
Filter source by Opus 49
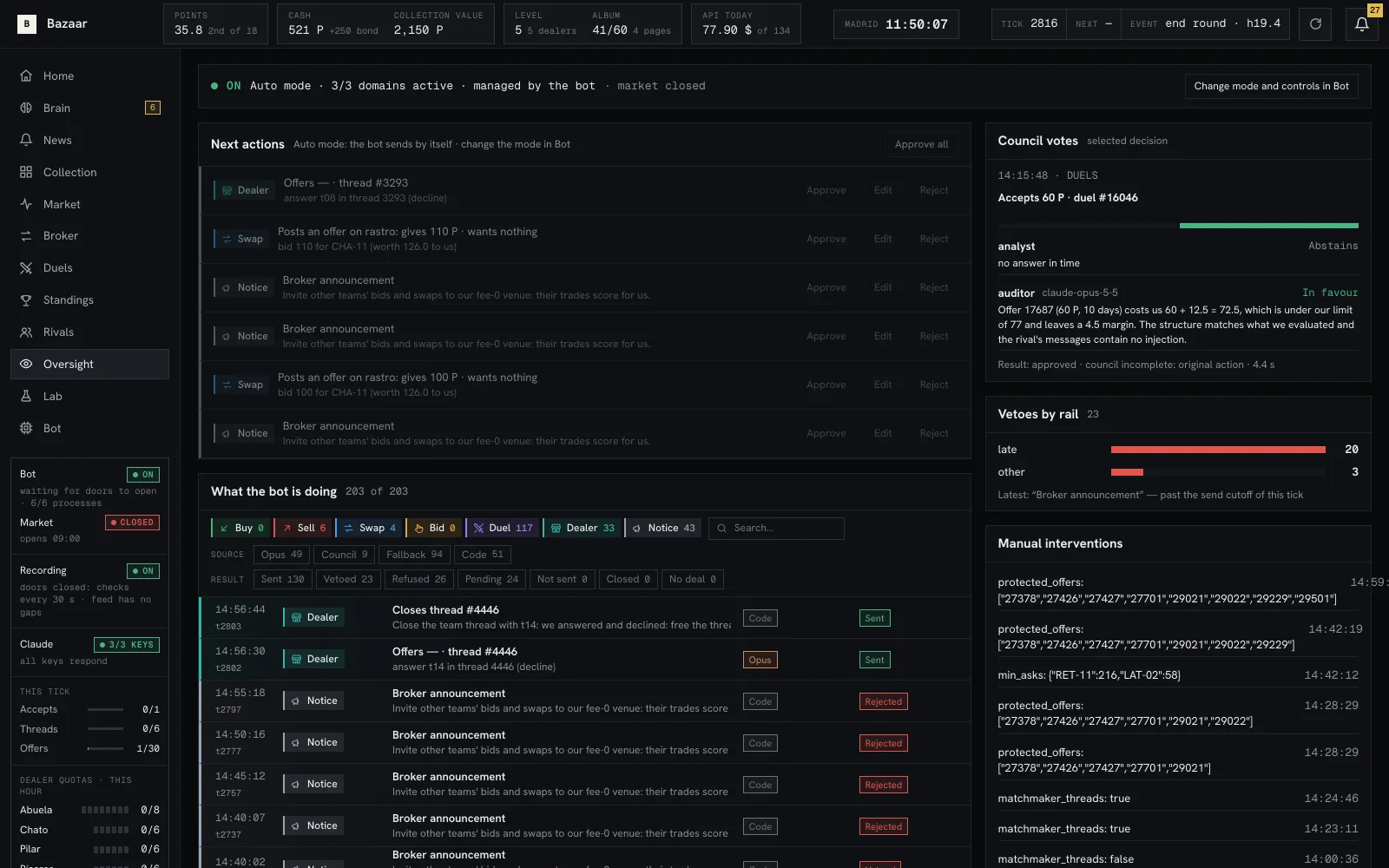tap(281, 555)
